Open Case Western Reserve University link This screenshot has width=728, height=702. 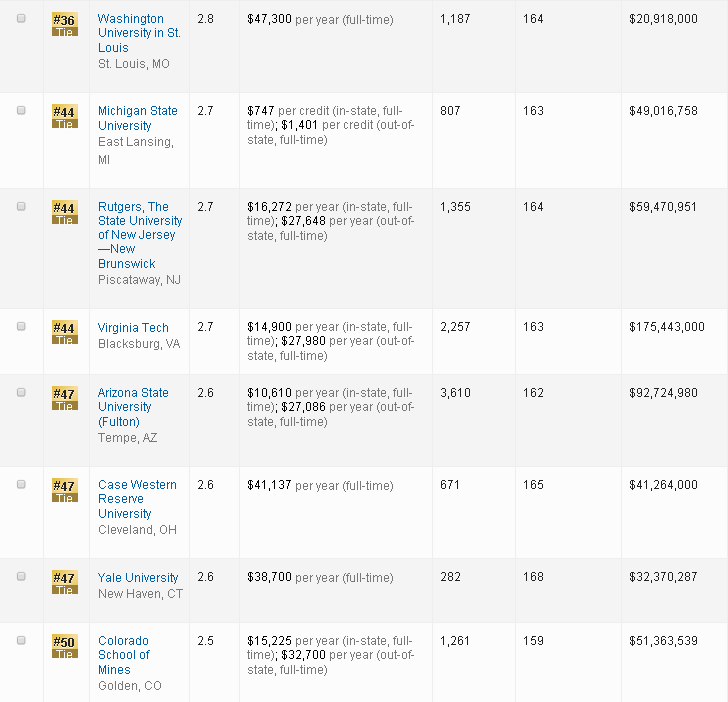[x=137, y=499]
